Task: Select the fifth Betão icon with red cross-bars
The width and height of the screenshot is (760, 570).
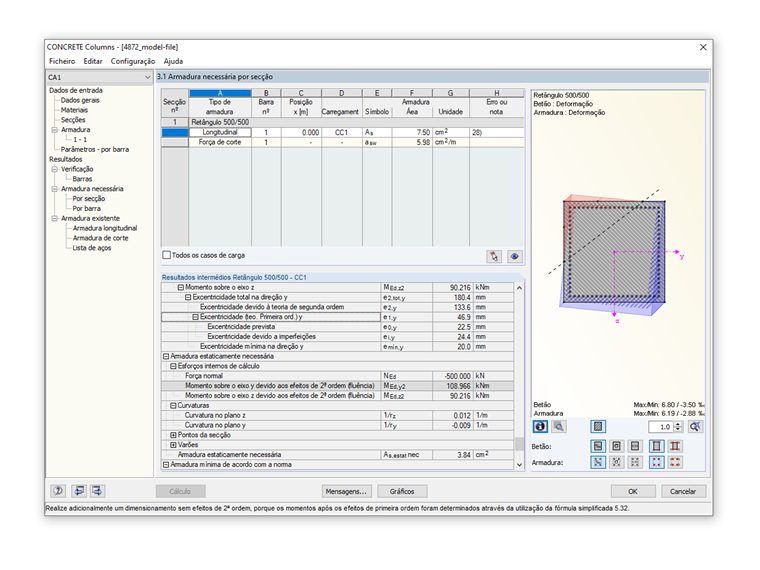Action: point(675,446)
